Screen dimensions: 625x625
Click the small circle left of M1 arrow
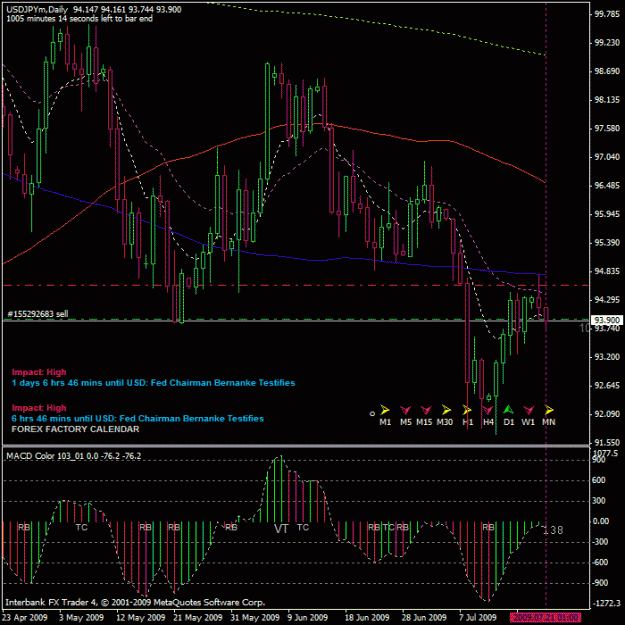372,414
